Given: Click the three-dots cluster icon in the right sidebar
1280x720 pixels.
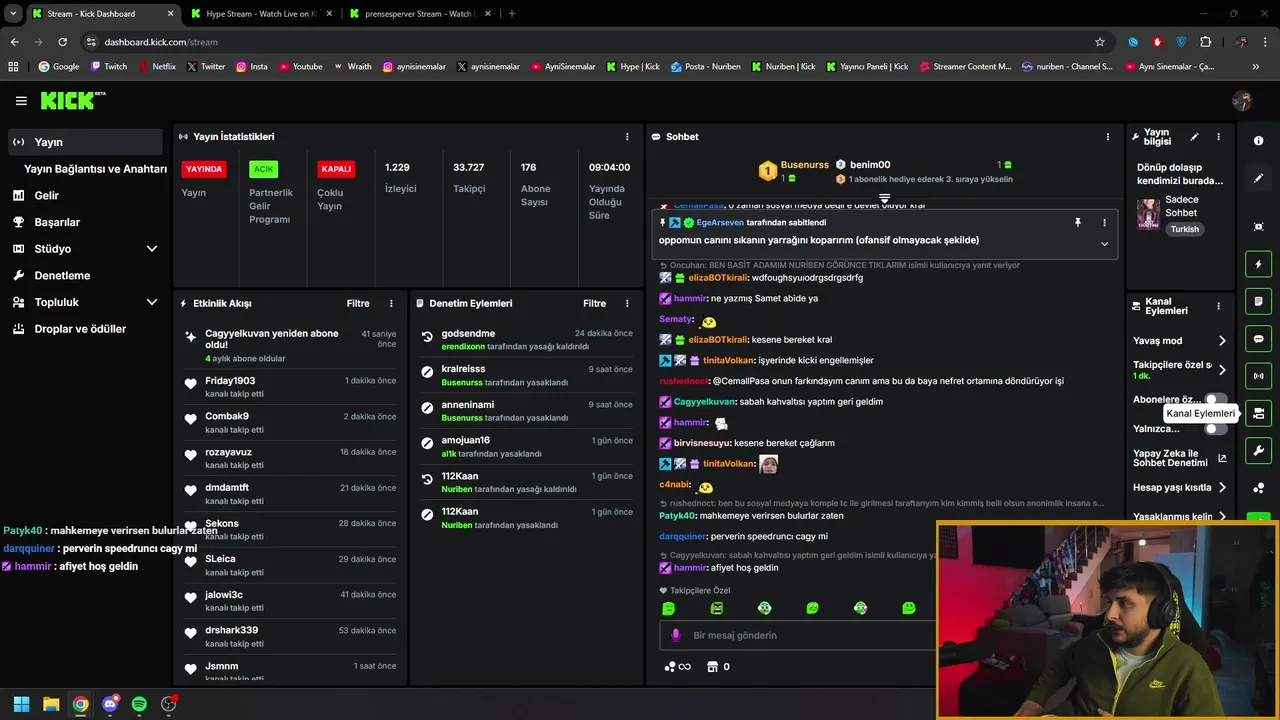Looking at the screenshot, I should (1258, 488).
